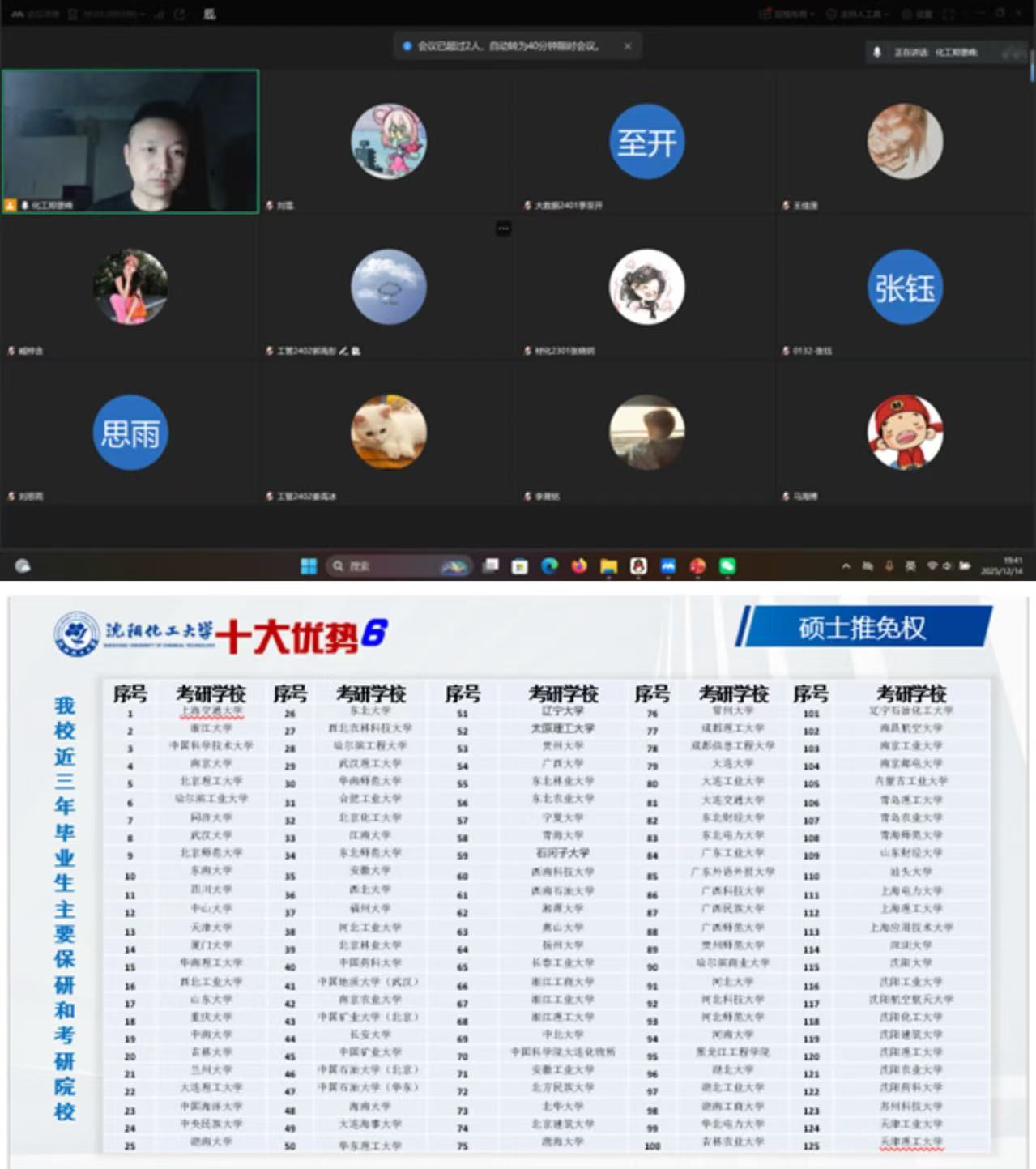The image size is (1036, 1169).
Task: Click the white cat avatar participant
Action: click(x=388, y=433)
